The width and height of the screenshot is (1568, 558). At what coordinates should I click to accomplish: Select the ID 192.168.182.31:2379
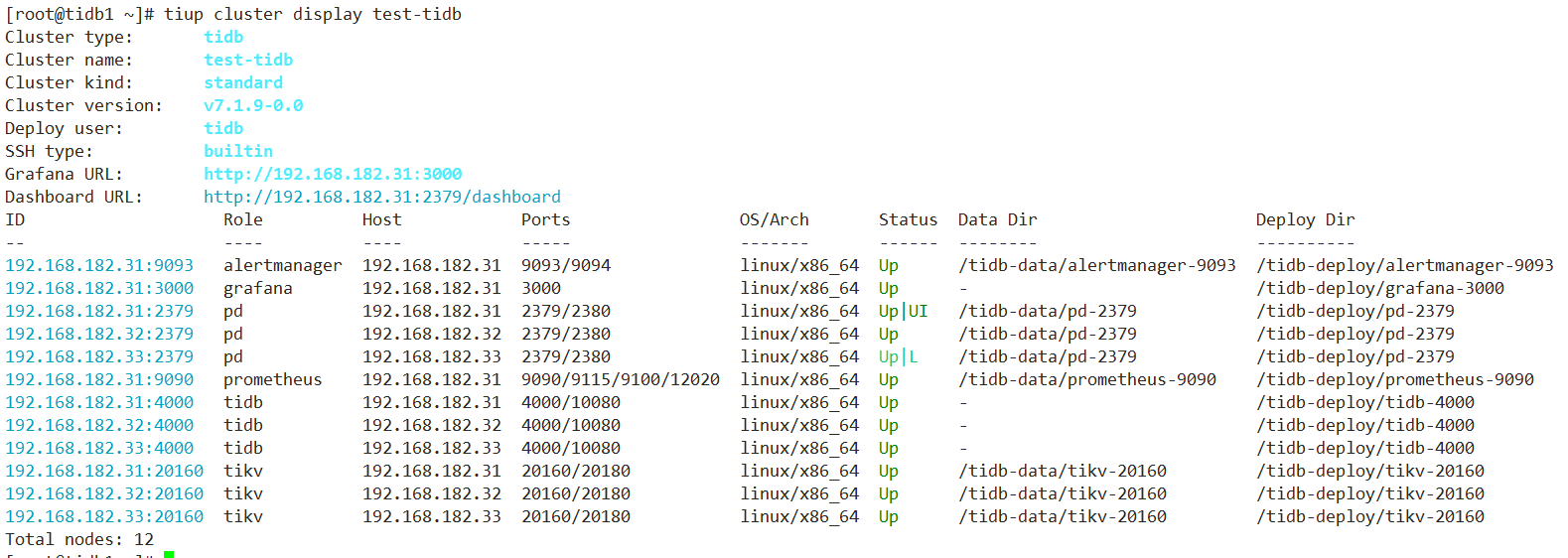pyautogui.click(x=99, y=312)
